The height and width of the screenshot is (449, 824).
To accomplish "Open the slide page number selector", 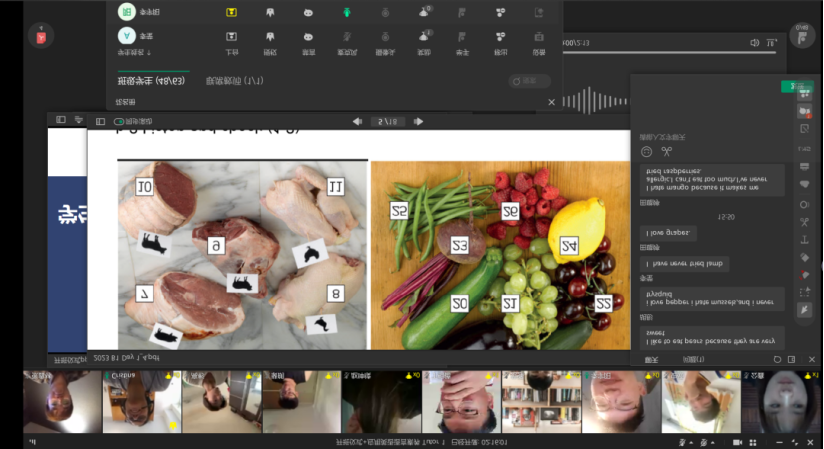I will [387, 122].
